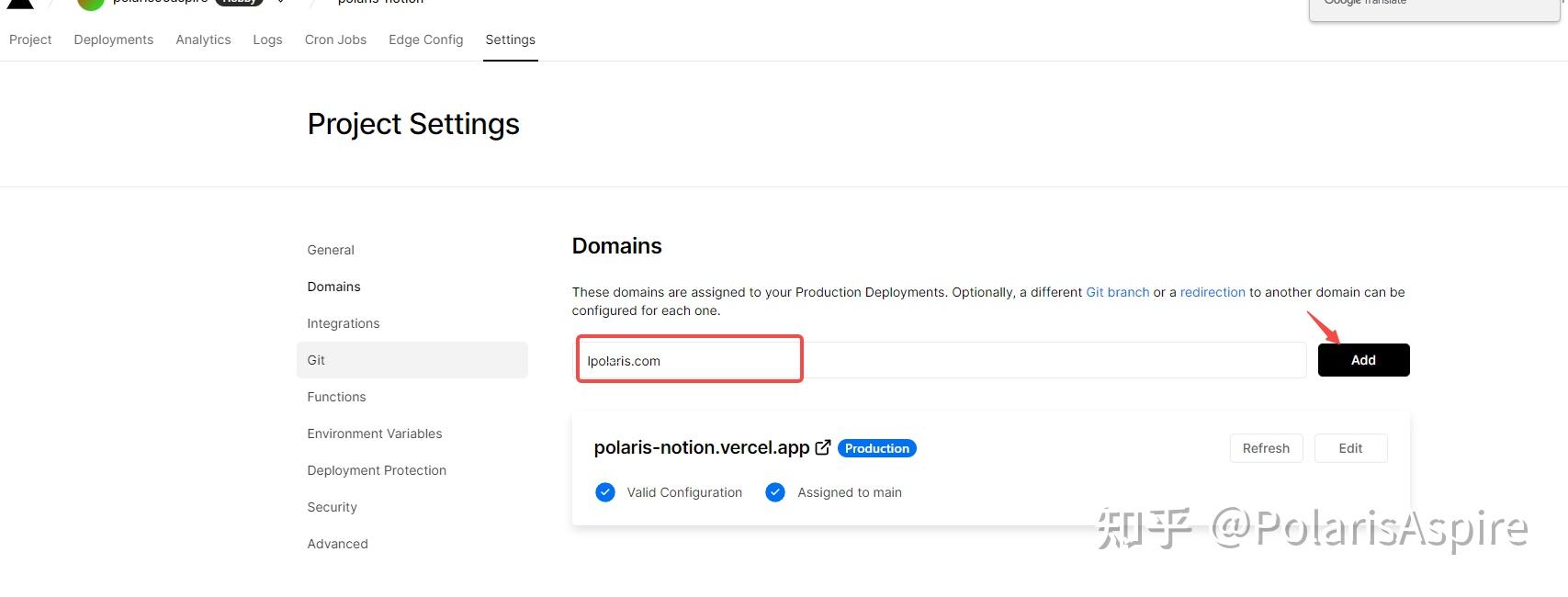Click the Valid Configuration checkmark icon

tap(605, 492)
